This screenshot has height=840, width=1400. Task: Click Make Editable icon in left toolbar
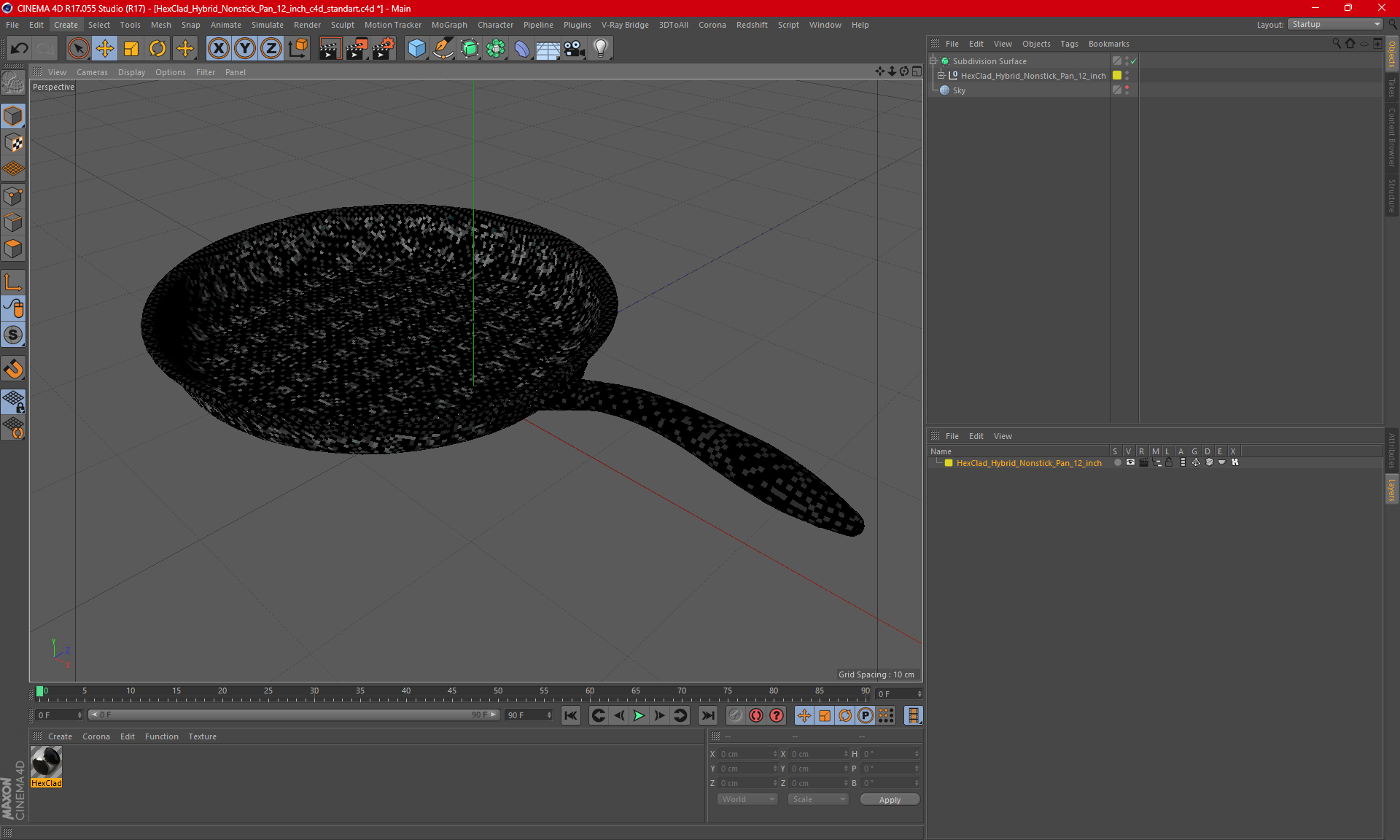click(13, 83)
